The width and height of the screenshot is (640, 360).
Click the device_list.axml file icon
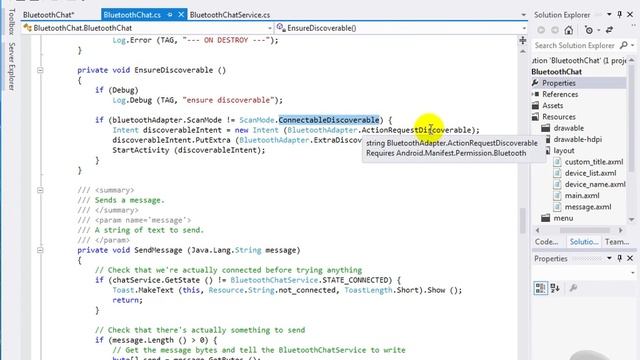pyautogui.click(x=557, y=173)
